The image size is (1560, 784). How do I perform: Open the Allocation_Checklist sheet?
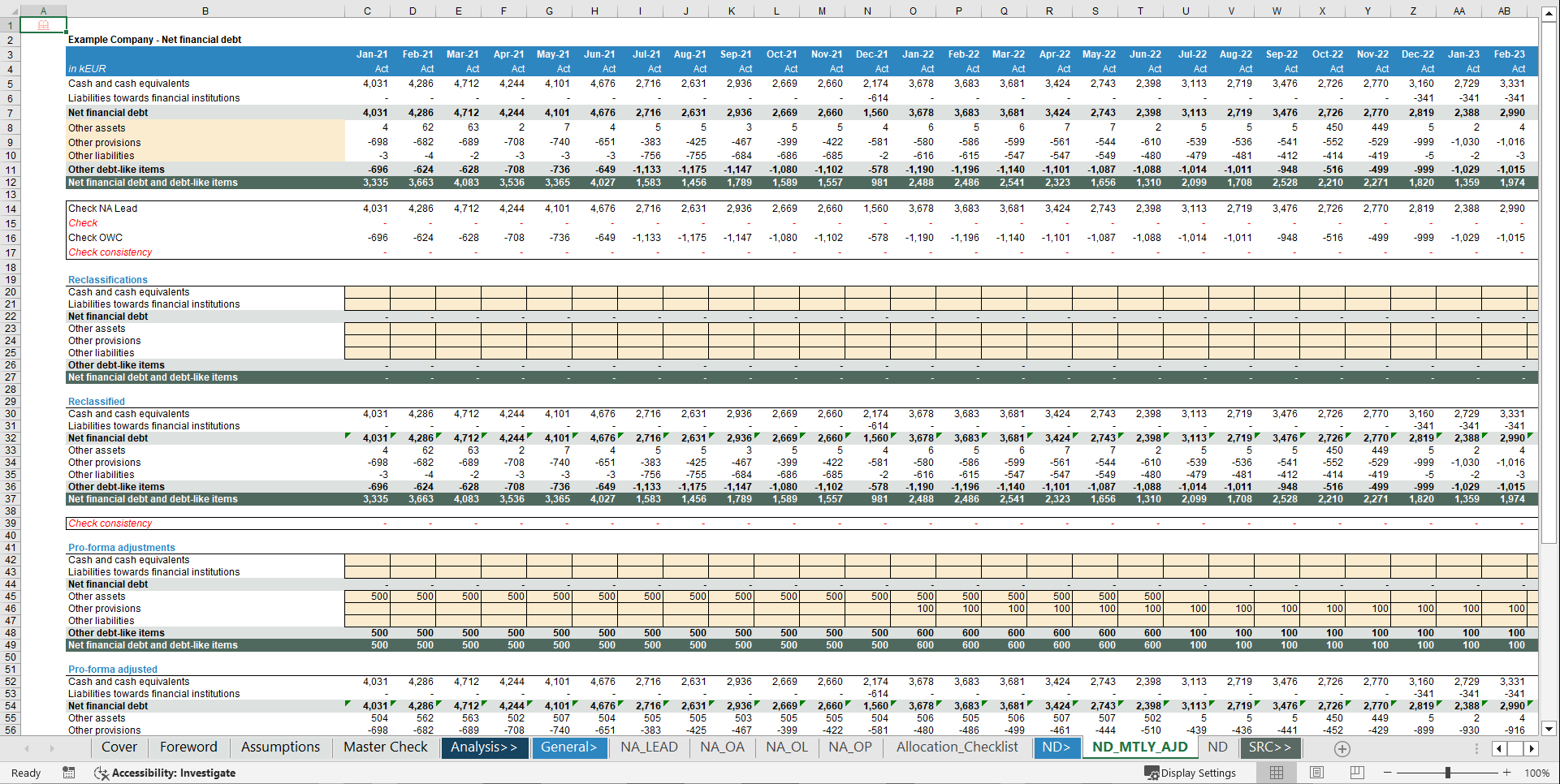(x=957, y=747)
